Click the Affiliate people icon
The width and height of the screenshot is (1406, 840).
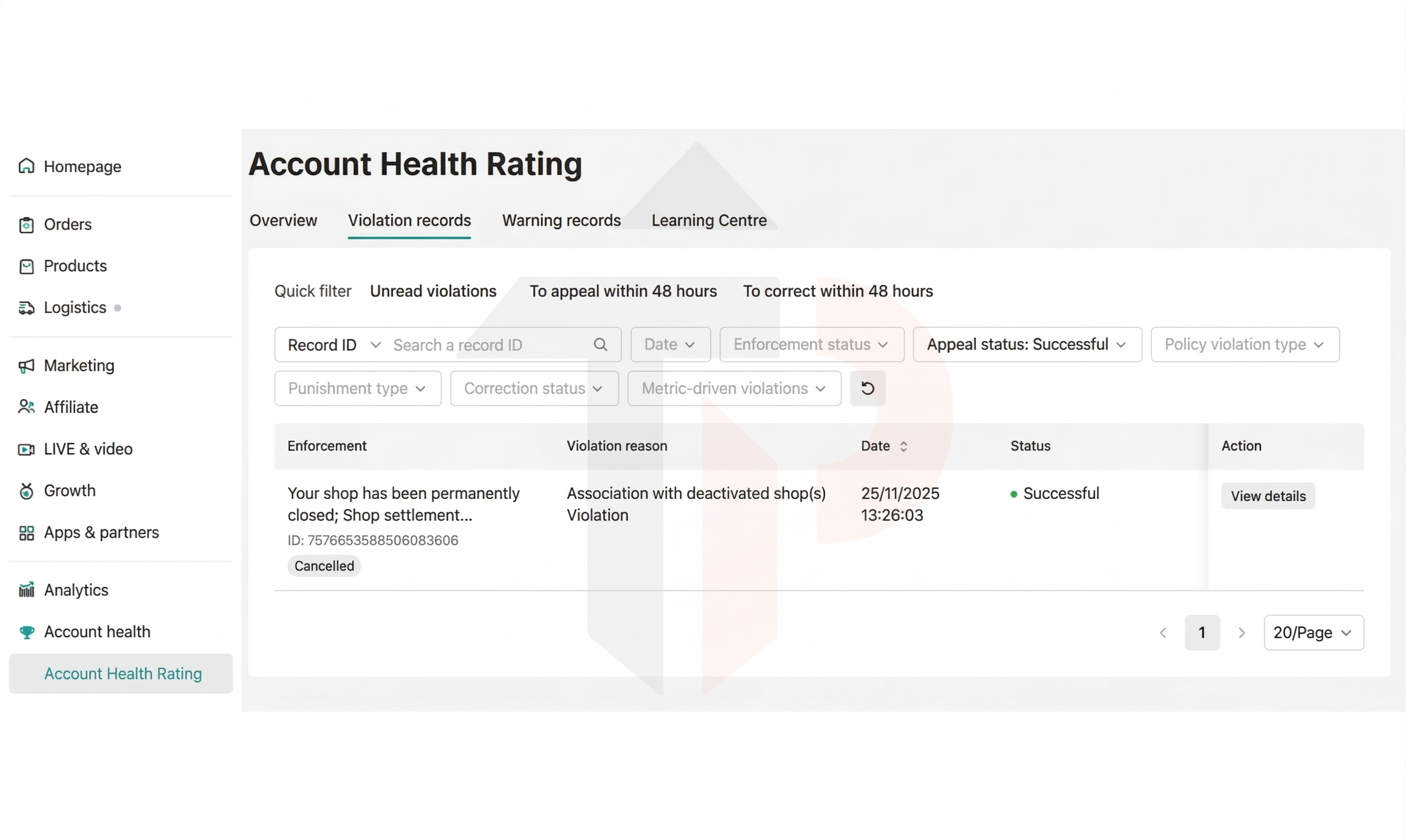tap(26, 407)
